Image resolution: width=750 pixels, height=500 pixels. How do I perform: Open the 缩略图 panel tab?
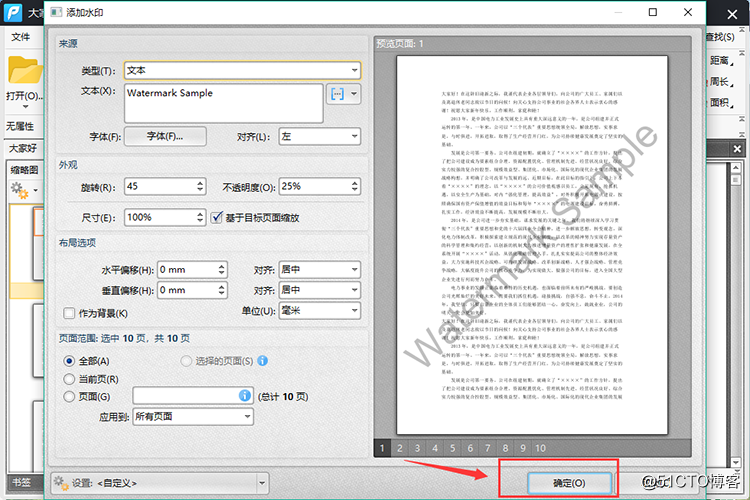coord(24,170)
